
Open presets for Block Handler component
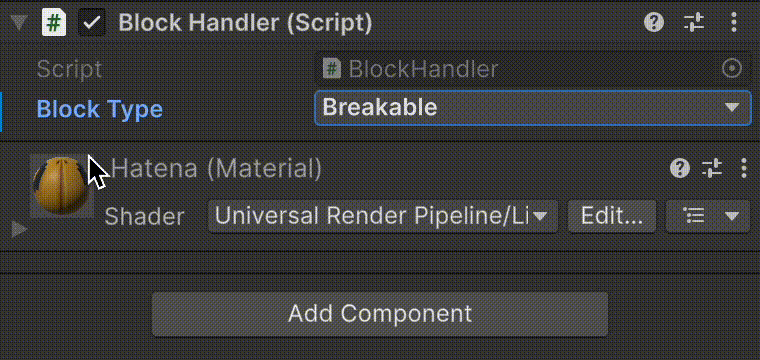point(694,23)
